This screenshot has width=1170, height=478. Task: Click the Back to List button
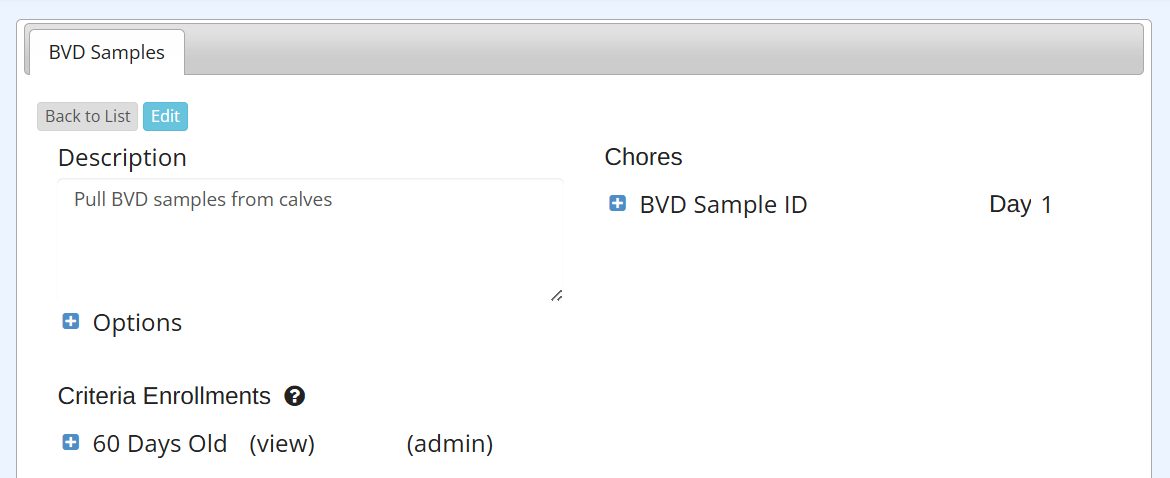tap(88, 116)
